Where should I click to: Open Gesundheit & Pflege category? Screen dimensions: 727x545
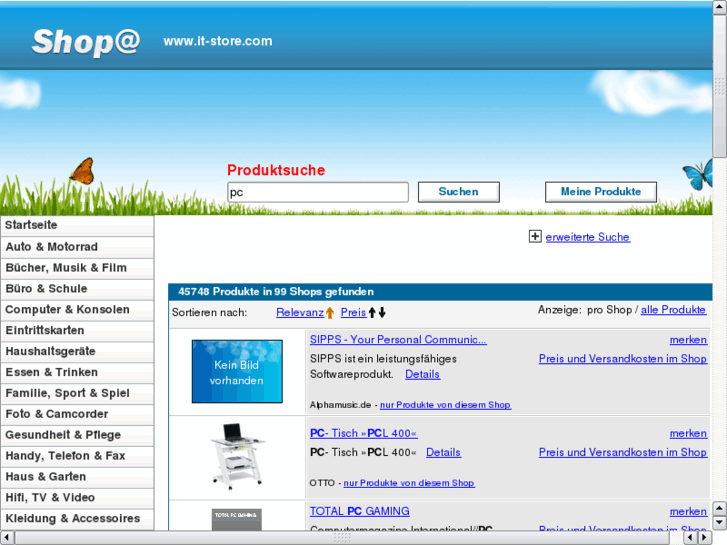click(77, 435)
